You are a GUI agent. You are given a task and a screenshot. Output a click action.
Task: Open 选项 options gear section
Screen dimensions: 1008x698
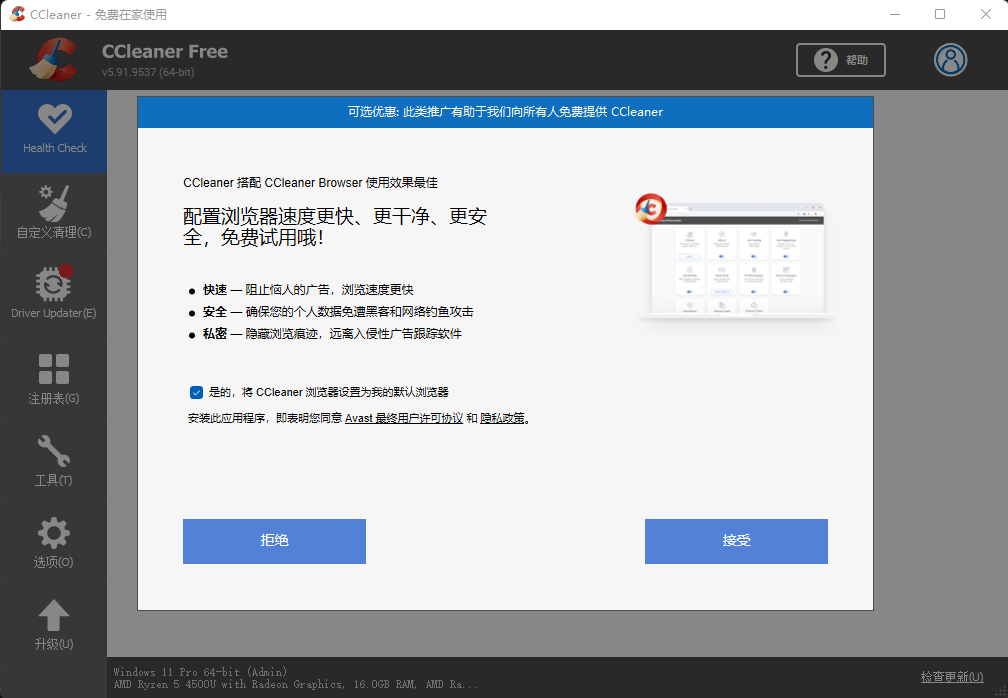(54, 542)
